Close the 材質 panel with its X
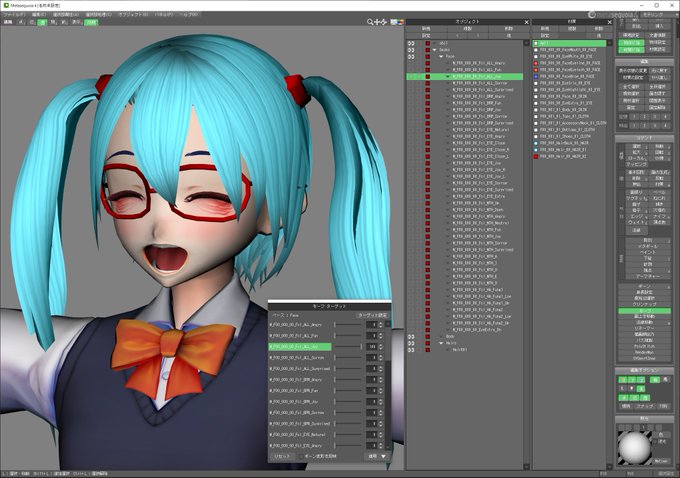The height and width of the screenshot is (478, 680). coord(609,22)
